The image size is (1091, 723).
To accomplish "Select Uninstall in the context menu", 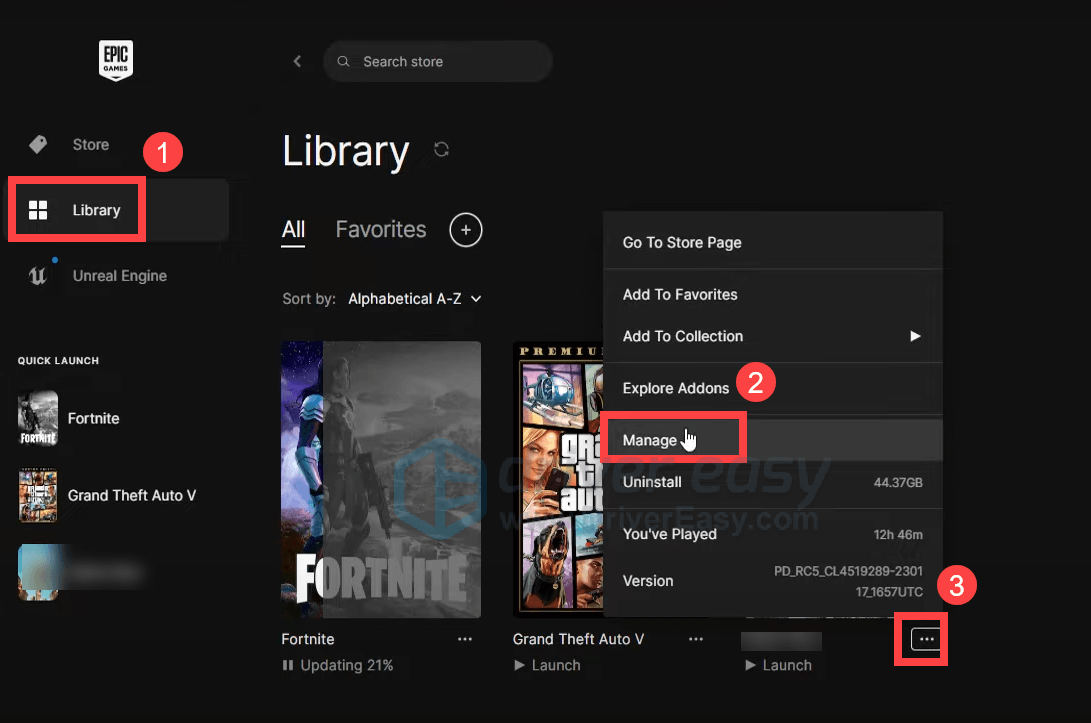I will (652, 482).
